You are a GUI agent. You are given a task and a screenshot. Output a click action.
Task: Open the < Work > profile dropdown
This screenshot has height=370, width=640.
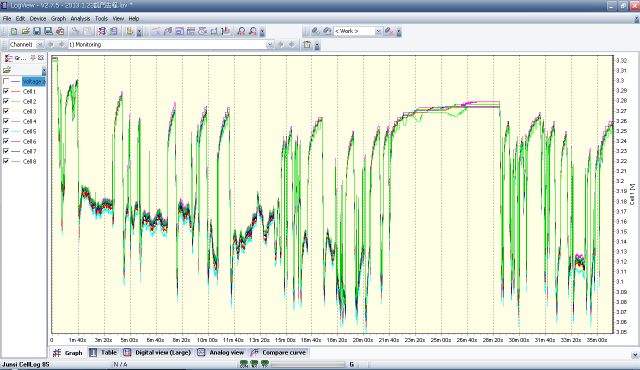[x=378, y=31]
